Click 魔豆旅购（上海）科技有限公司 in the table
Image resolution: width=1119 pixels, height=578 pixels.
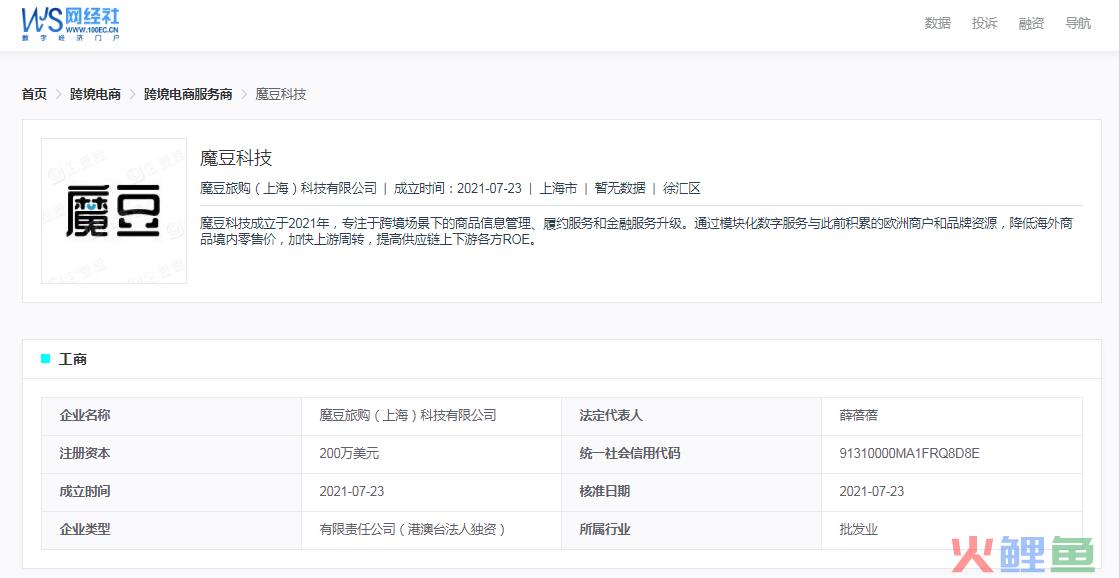point(408,415)
